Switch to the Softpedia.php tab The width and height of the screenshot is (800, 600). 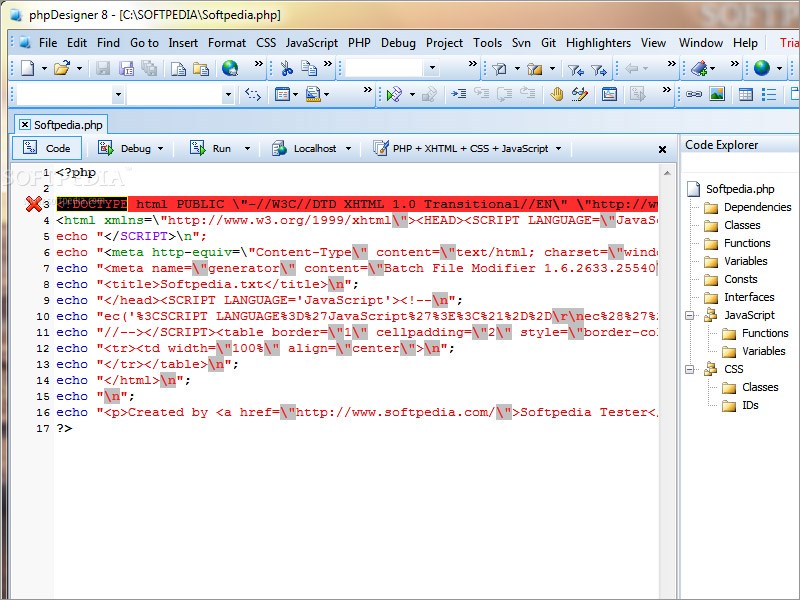pyautogui.click(x=60, y=125)
